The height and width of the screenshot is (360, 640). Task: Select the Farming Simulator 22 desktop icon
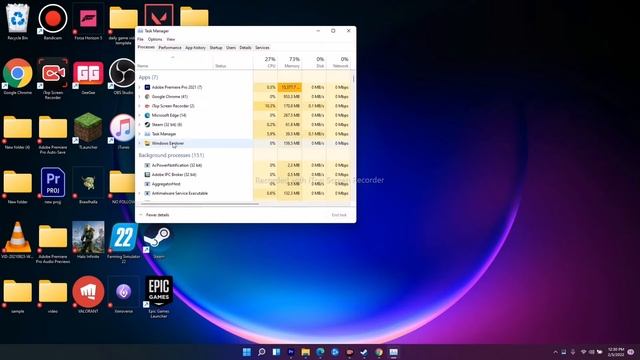click(123, 243)
